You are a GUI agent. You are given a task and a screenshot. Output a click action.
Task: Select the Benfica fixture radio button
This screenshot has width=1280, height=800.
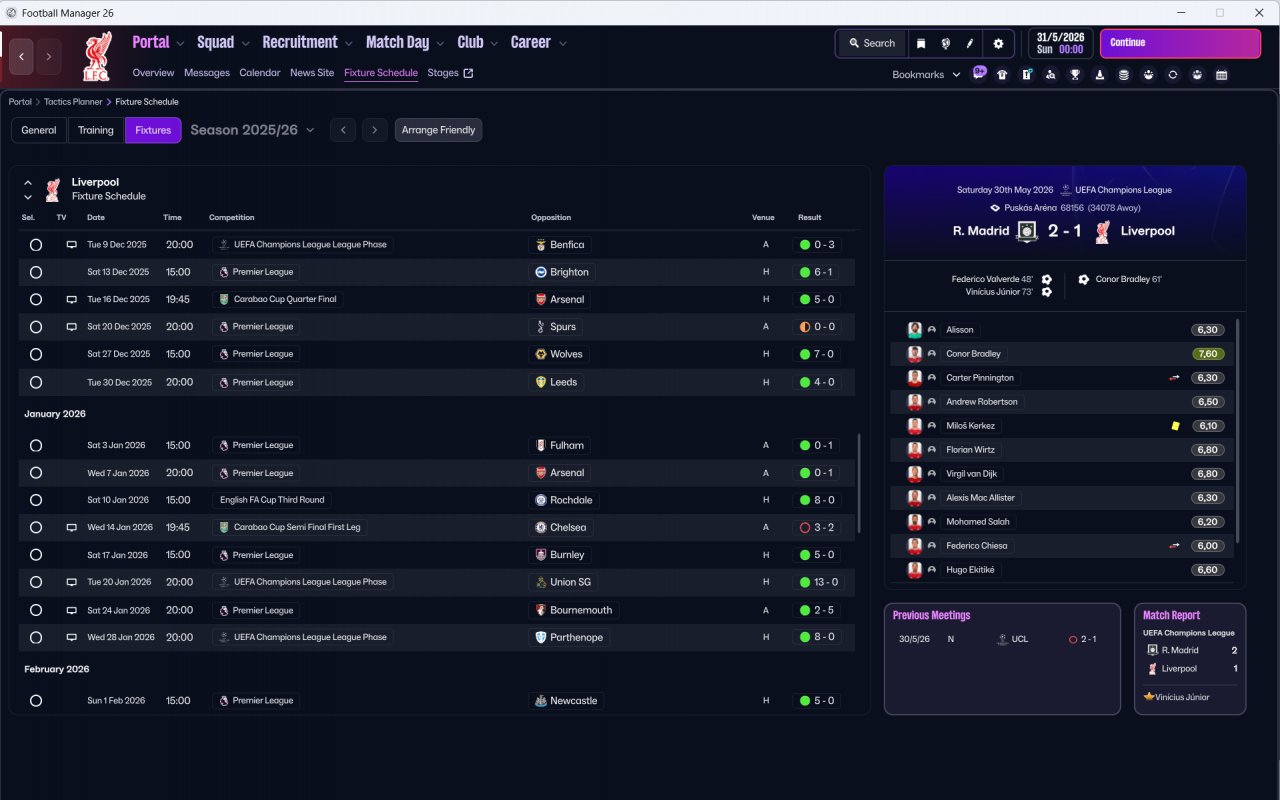pos(36,244)
